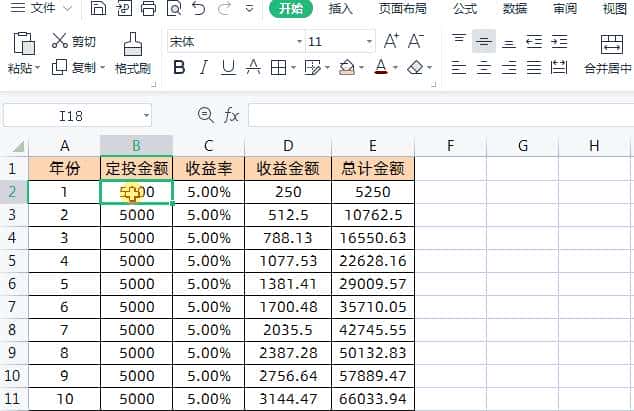Screen dimensions: 634x411
Task: Activate the 格式刷 format painter
Action: 133,53
